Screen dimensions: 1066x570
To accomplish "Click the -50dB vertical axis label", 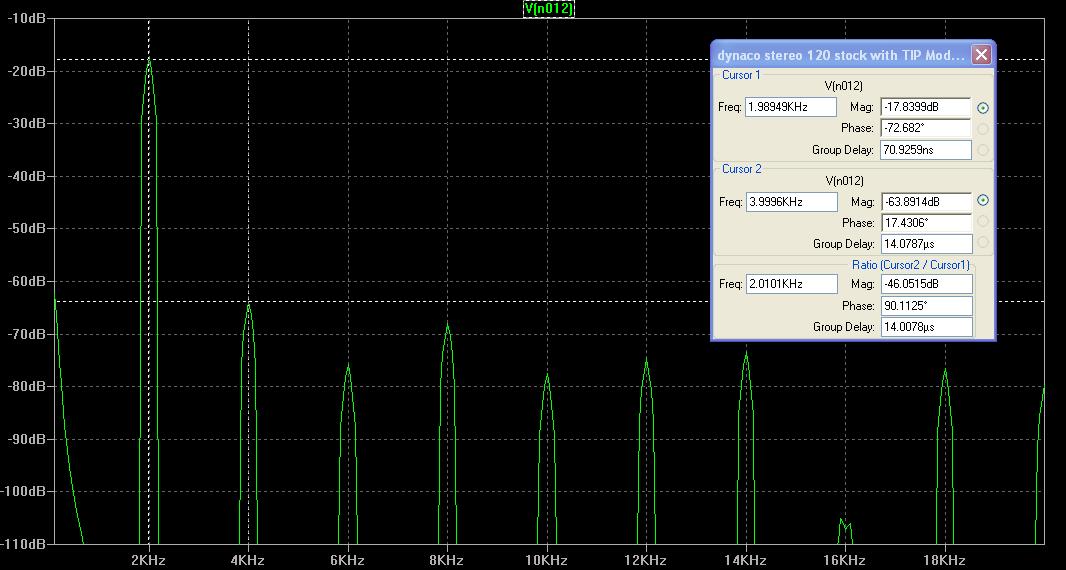I will coord(27,228).
